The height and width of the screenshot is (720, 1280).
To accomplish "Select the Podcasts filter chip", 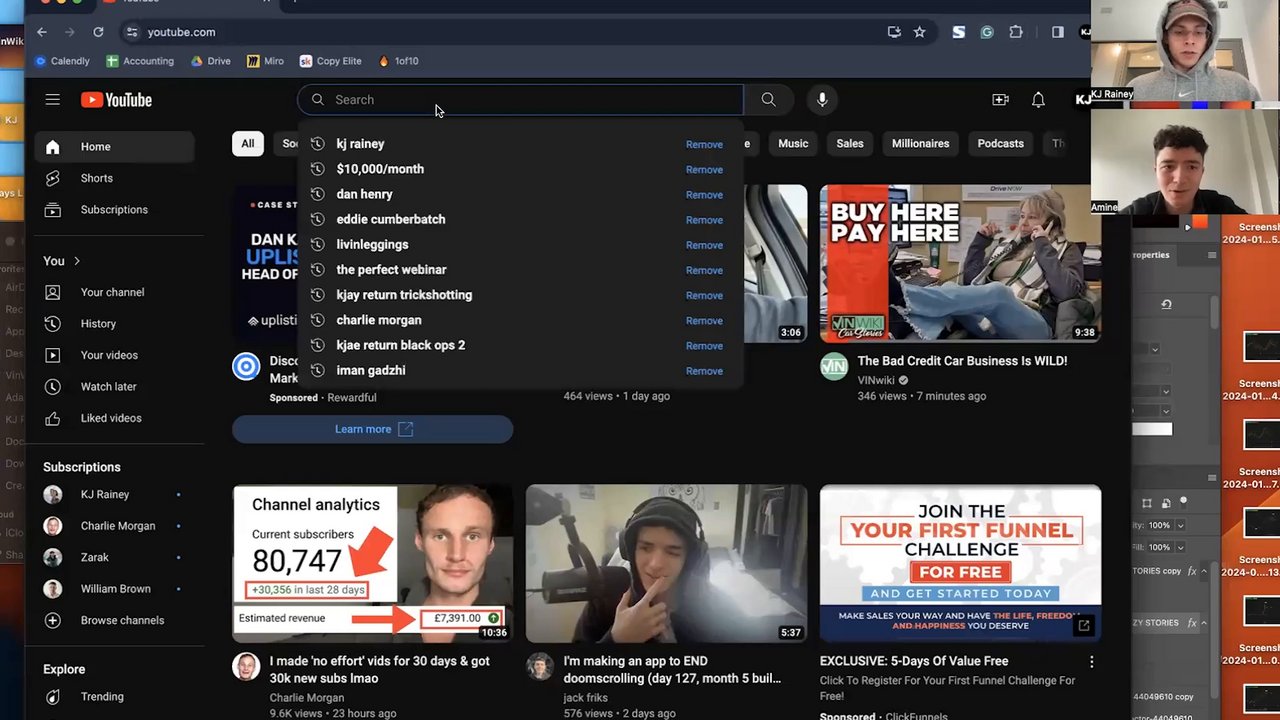I will point(1000,143).
